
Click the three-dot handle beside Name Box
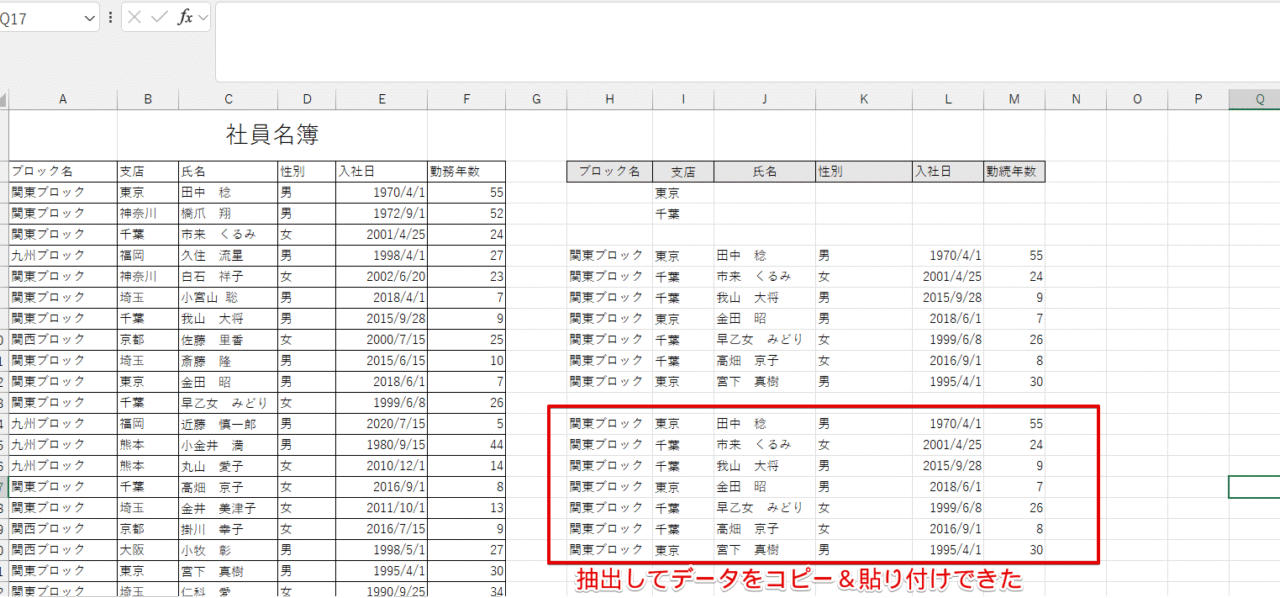[110, 17]
